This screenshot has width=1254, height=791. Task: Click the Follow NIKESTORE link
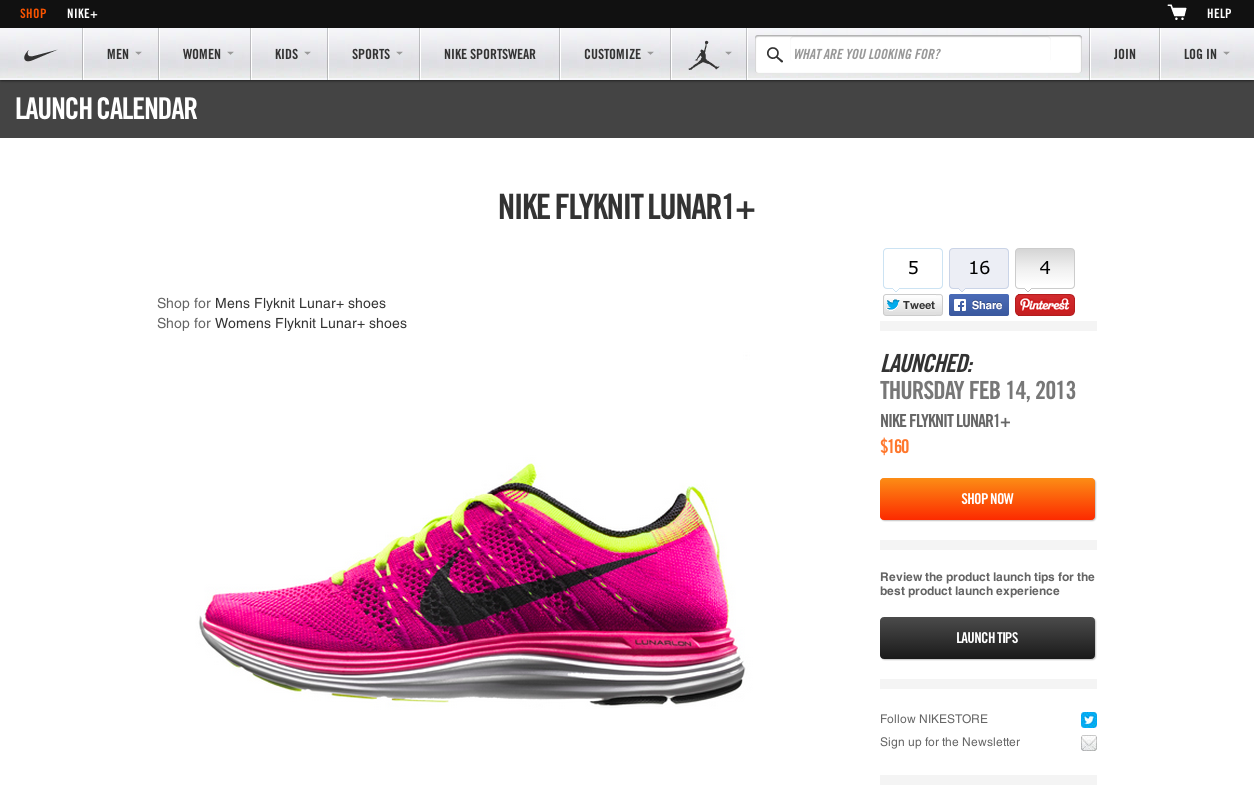click(x=934, y=719)
